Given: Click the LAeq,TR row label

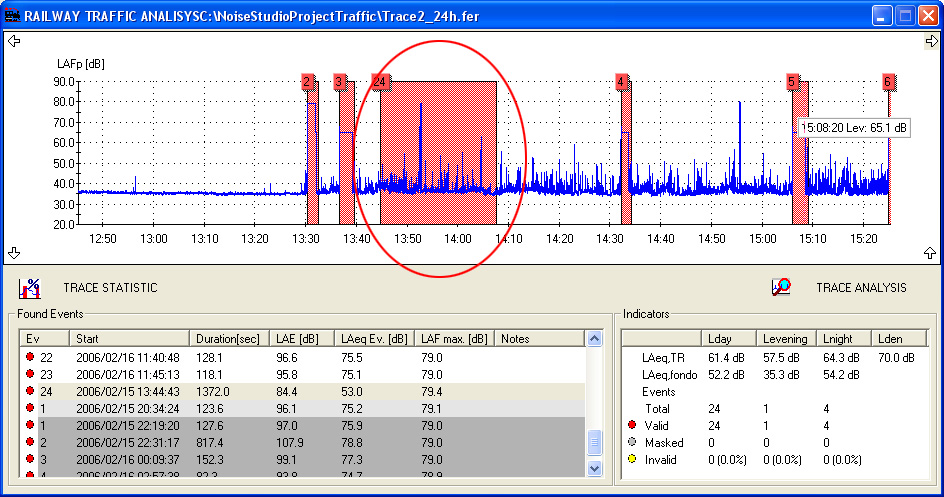Looking at the screenshot, I should pos(663,357).
